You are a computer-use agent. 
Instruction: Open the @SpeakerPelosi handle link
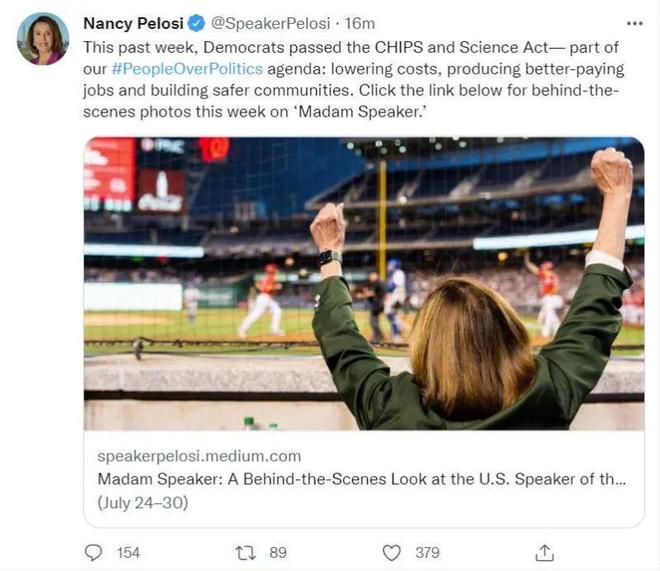264,23
